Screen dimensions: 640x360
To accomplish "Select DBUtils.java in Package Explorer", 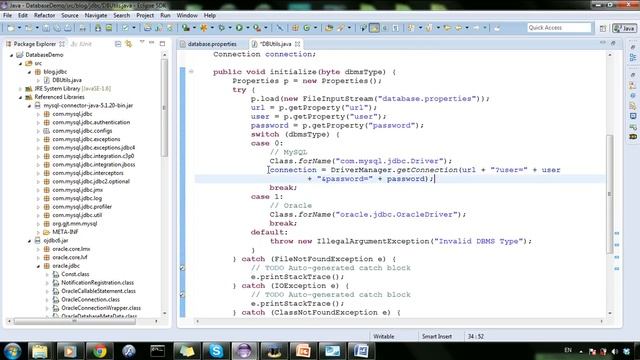I will pyautogui.click(x=67, y=80).
